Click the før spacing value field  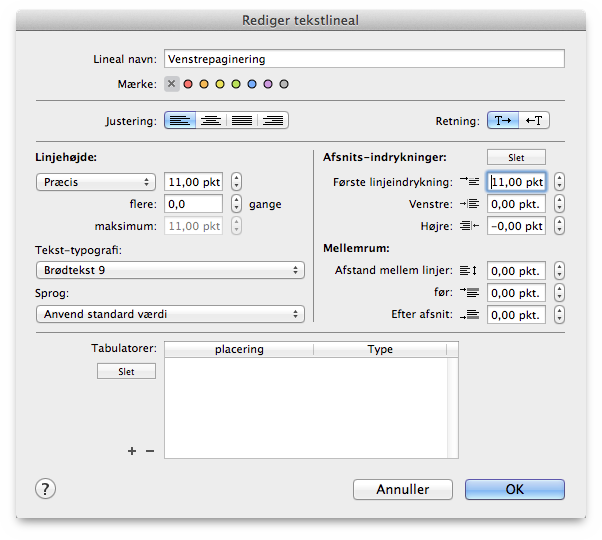tap(516, 293)
